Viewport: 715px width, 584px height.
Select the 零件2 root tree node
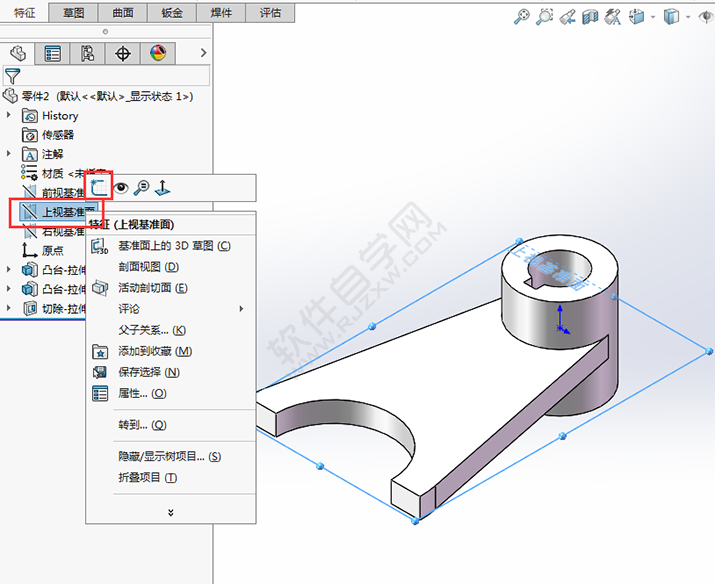pyautogui.click(x=98, y=96)
